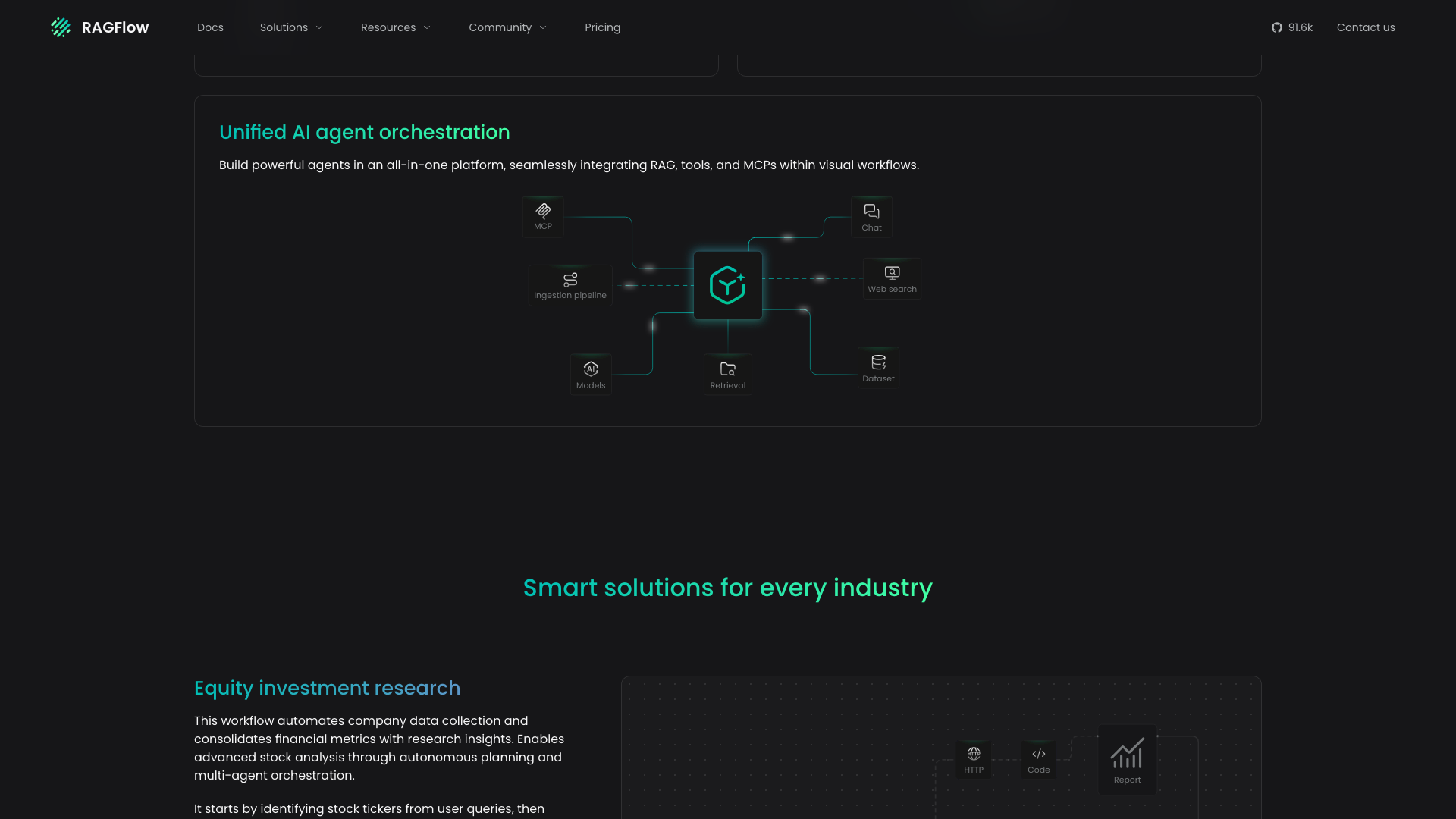Image resolution: width=1456 pixels, height=819 pixels.
Task: Click the RAGFlow logo icon
Action: [x=61, y=27]
